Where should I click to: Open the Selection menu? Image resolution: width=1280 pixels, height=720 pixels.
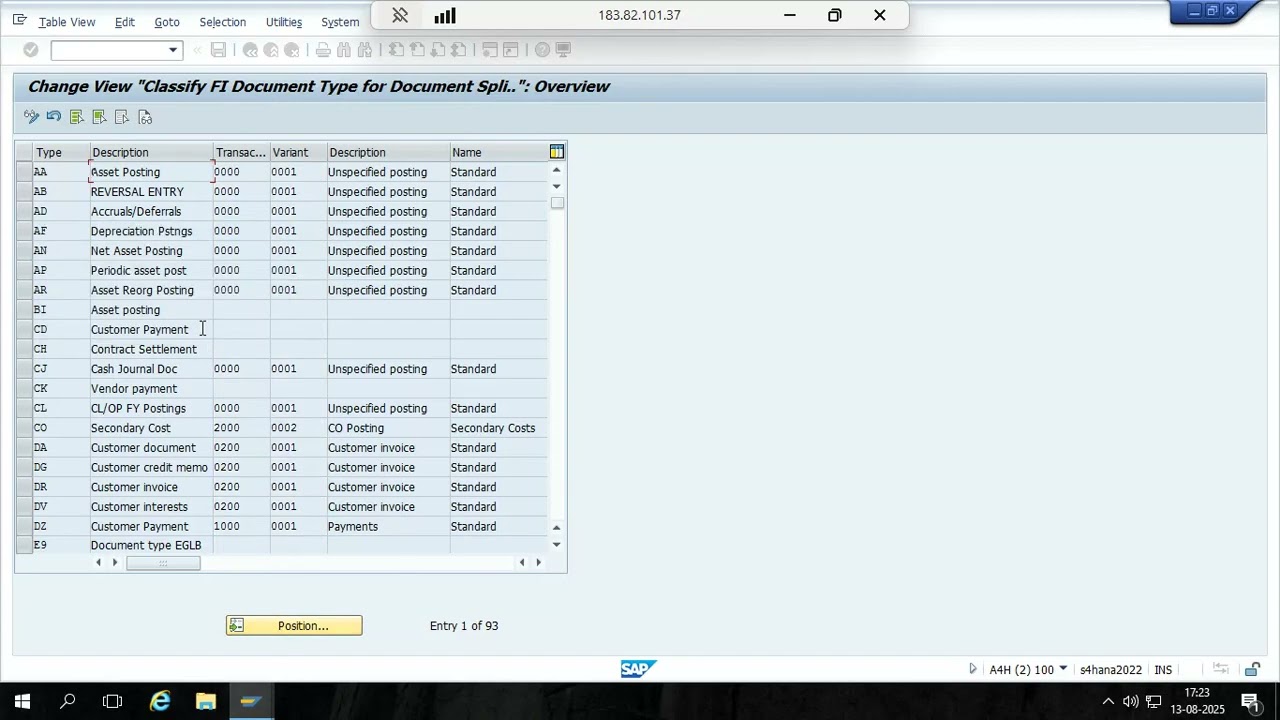(222, 22)
